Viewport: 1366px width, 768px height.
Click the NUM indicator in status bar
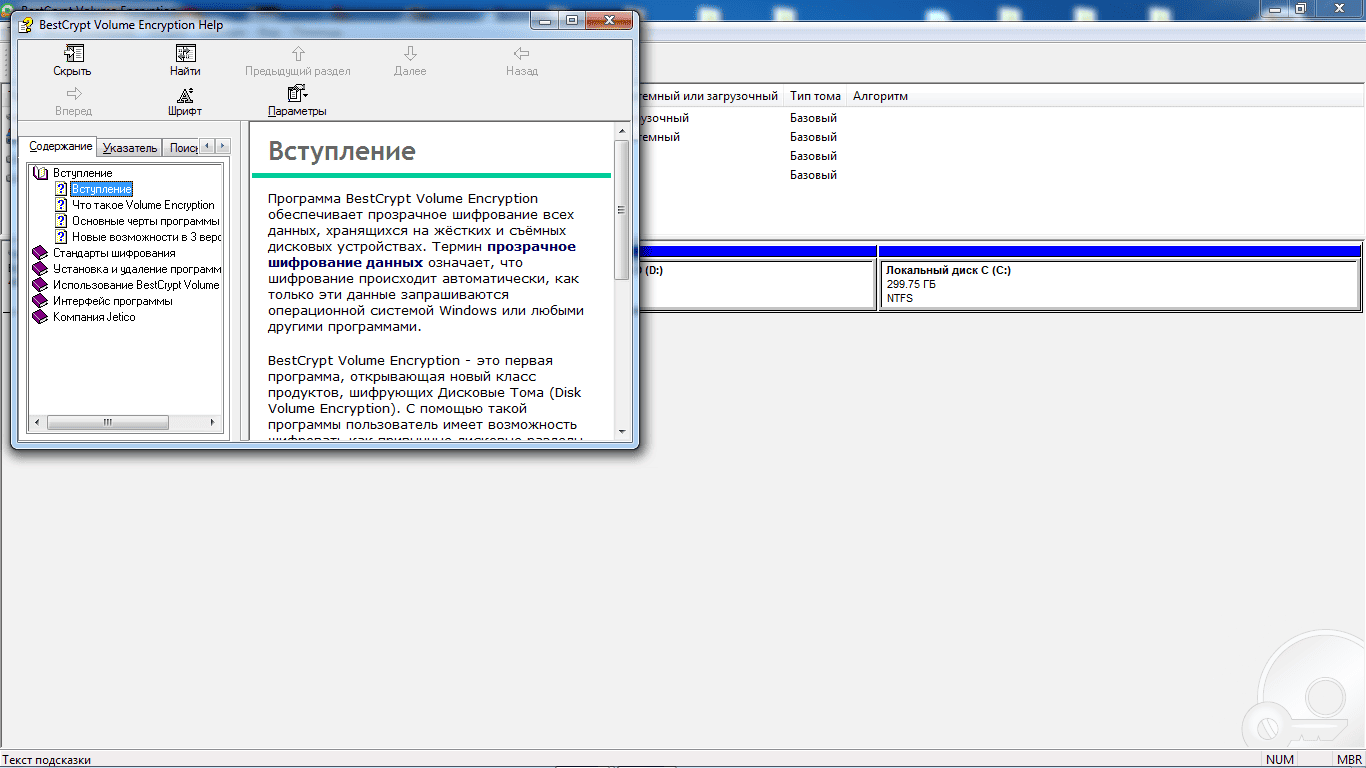click(1280, 760)
